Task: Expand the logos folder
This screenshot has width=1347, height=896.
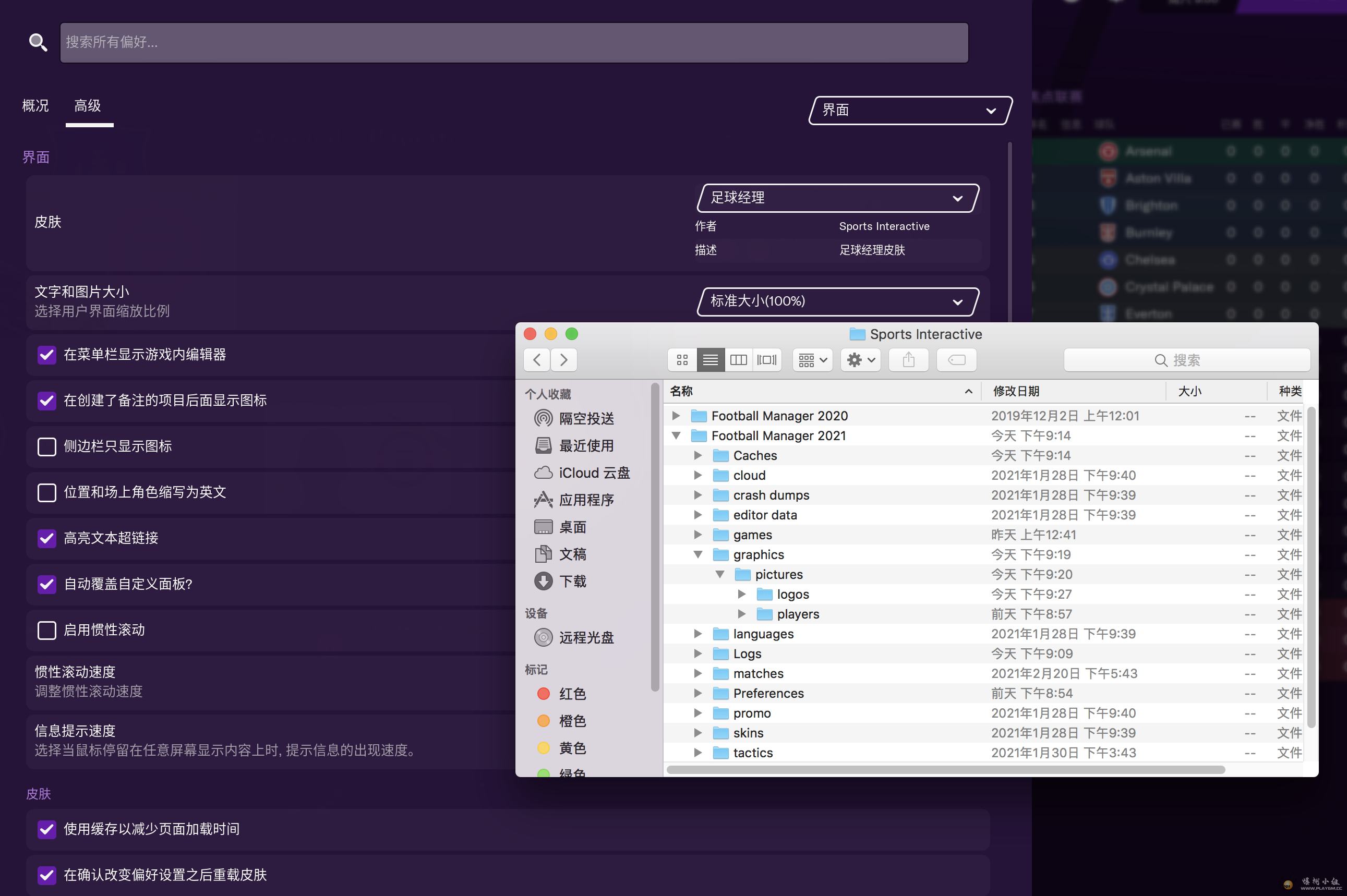Action: tap(741, 594)
